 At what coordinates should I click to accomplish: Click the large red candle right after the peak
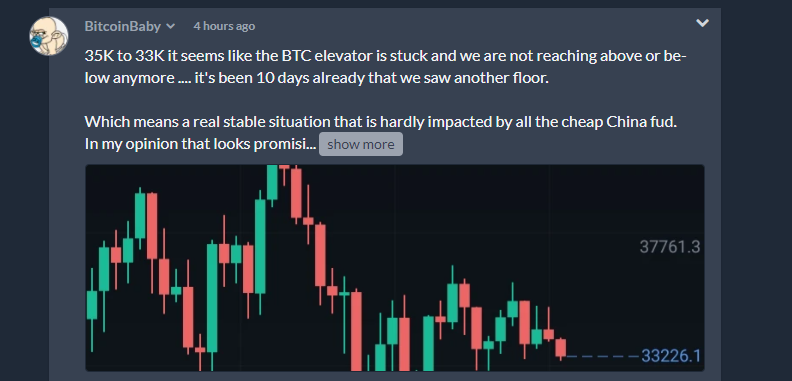pos(296,194)
